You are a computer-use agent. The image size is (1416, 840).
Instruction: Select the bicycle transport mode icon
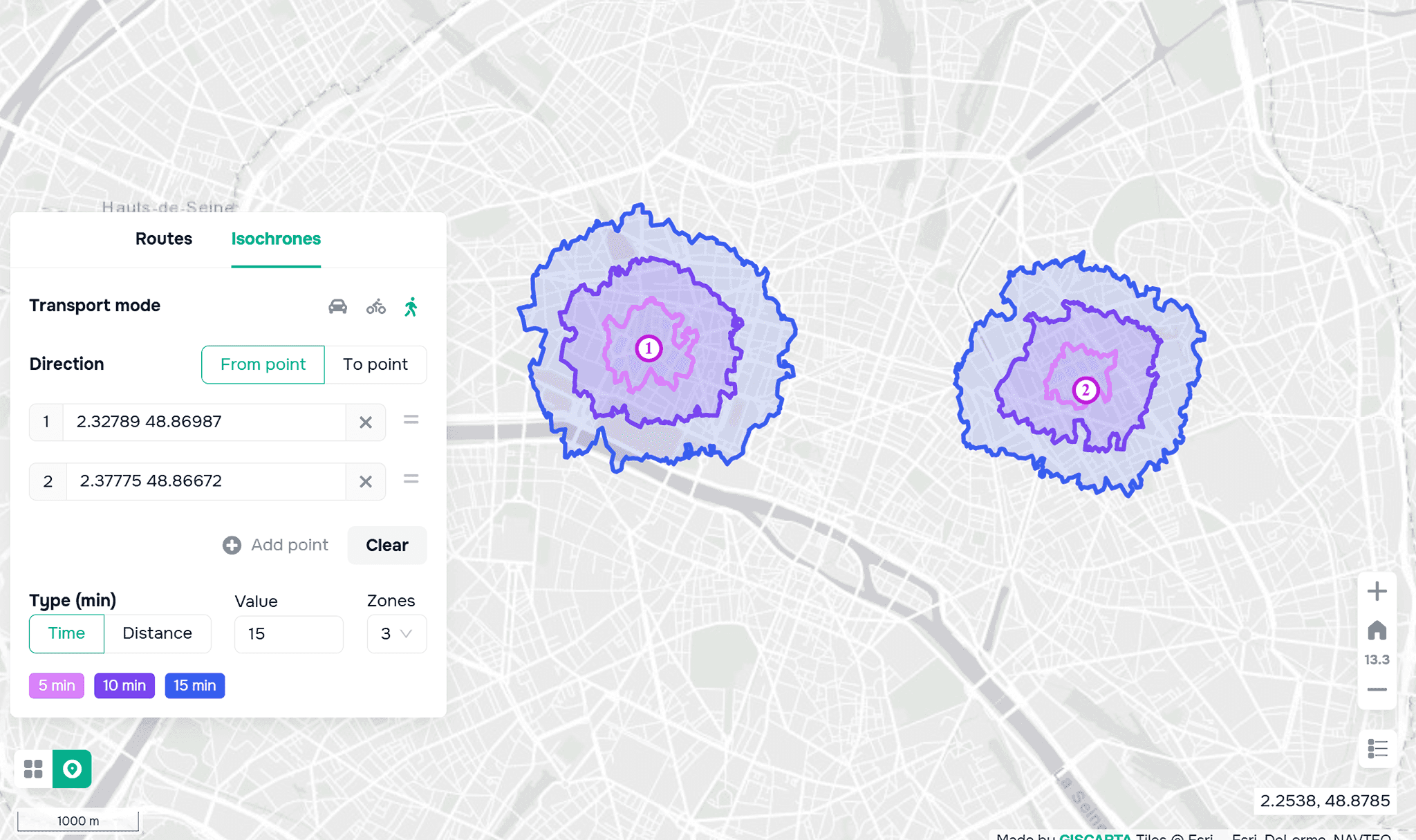tap(376, 306)
